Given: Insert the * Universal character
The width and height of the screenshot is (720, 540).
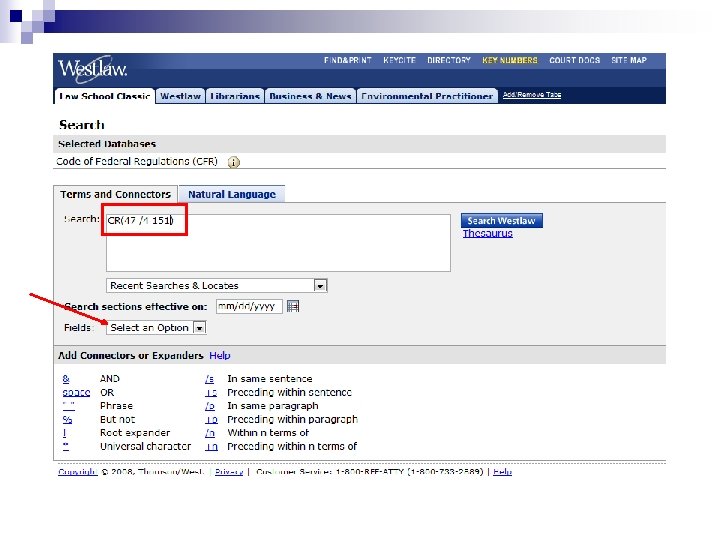Looking at the screenshot, I should (x=66, y=446).
